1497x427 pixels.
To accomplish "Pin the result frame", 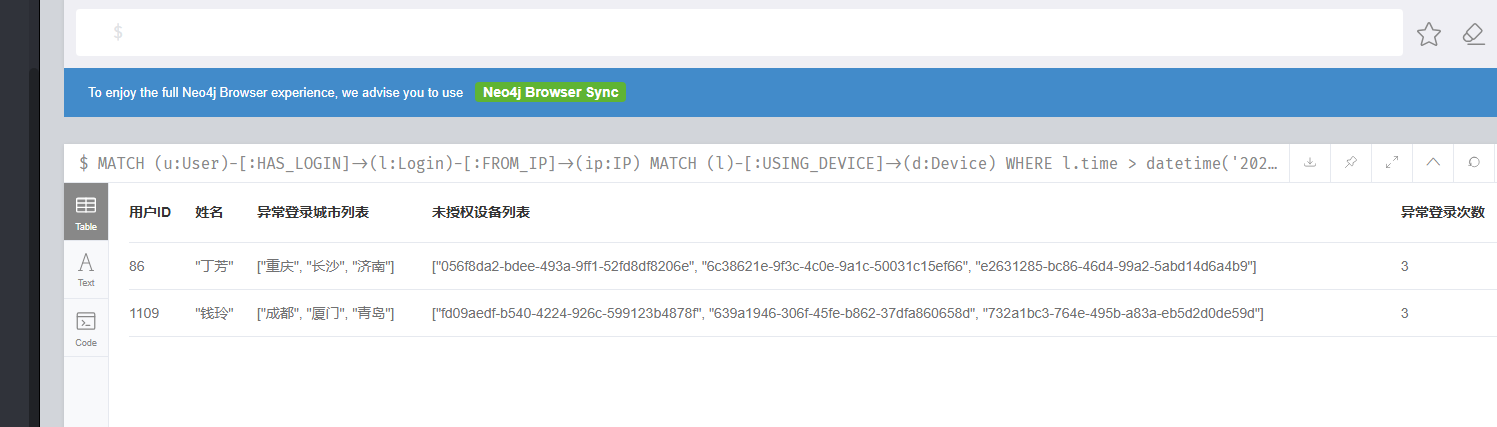I will [x=1351, y=163].
